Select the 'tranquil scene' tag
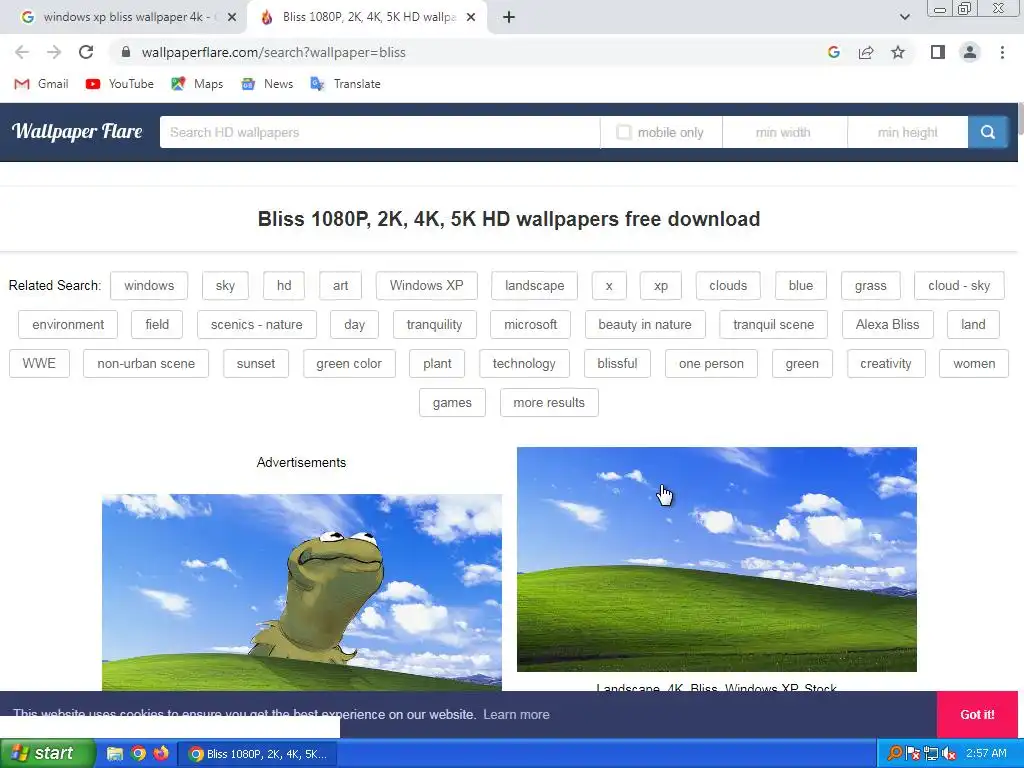Screen dimensions: 1024x768 point(773,325)
